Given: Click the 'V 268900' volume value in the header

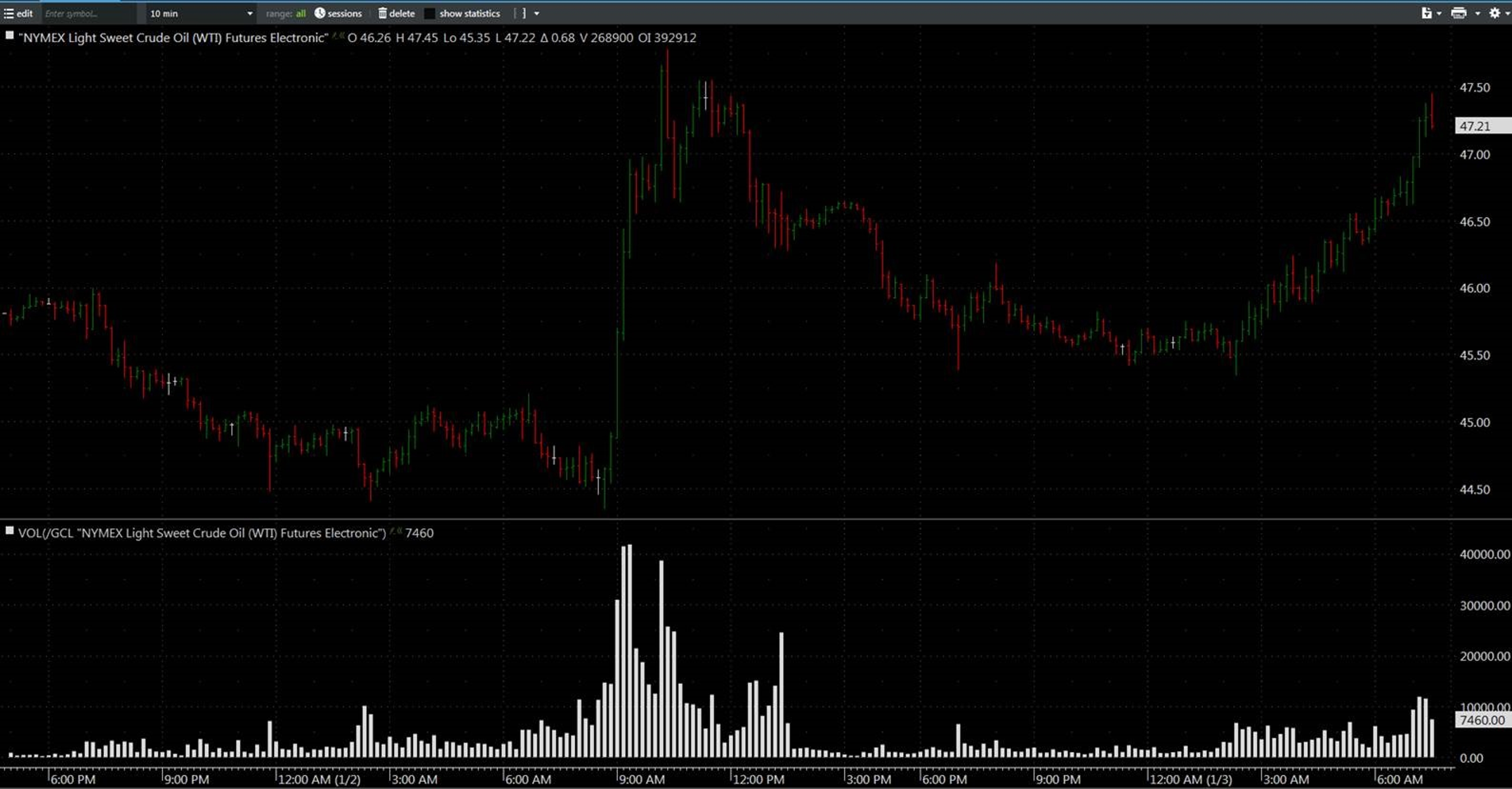Looking at the screenshot, I should [x=606, y=37].
